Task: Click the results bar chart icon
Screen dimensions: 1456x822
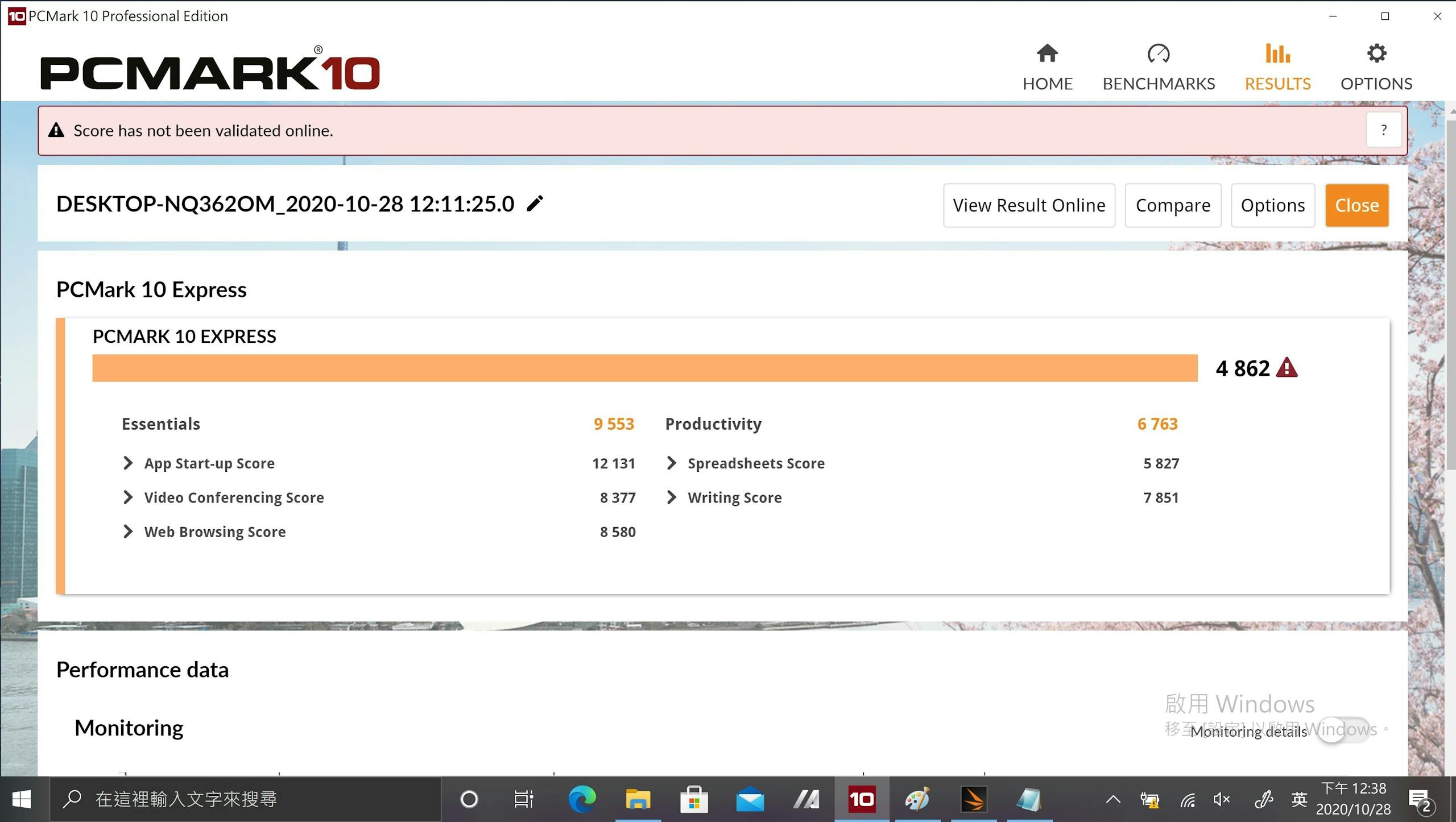Action: tap(1277, 53)
